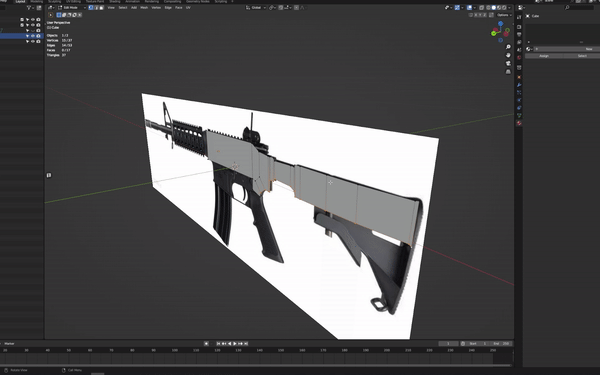
Task: Open the Object Data tab (green triangle)
Action: [519, 115]
